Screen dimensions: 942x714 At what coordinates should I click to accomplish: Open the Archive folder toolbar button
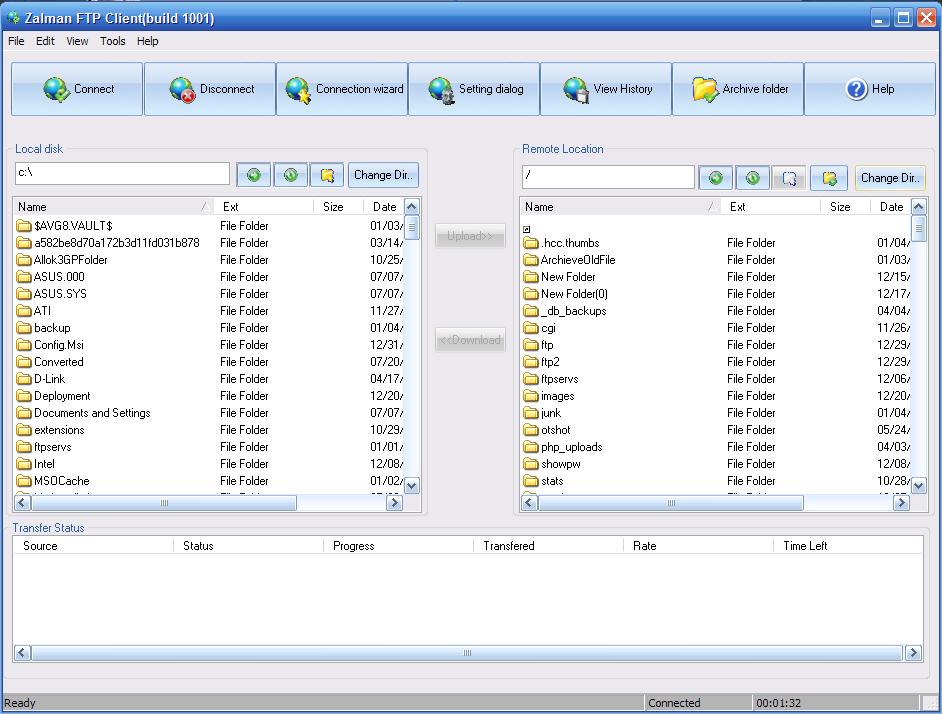tap(738, 89)
